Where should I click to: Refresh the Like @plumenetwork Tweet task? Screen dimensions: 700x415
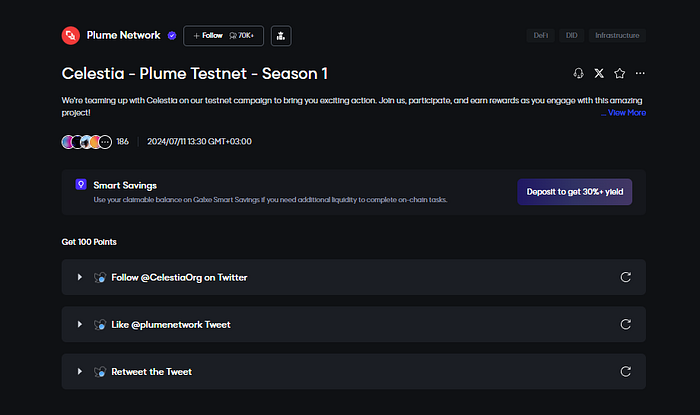(625, 324)
